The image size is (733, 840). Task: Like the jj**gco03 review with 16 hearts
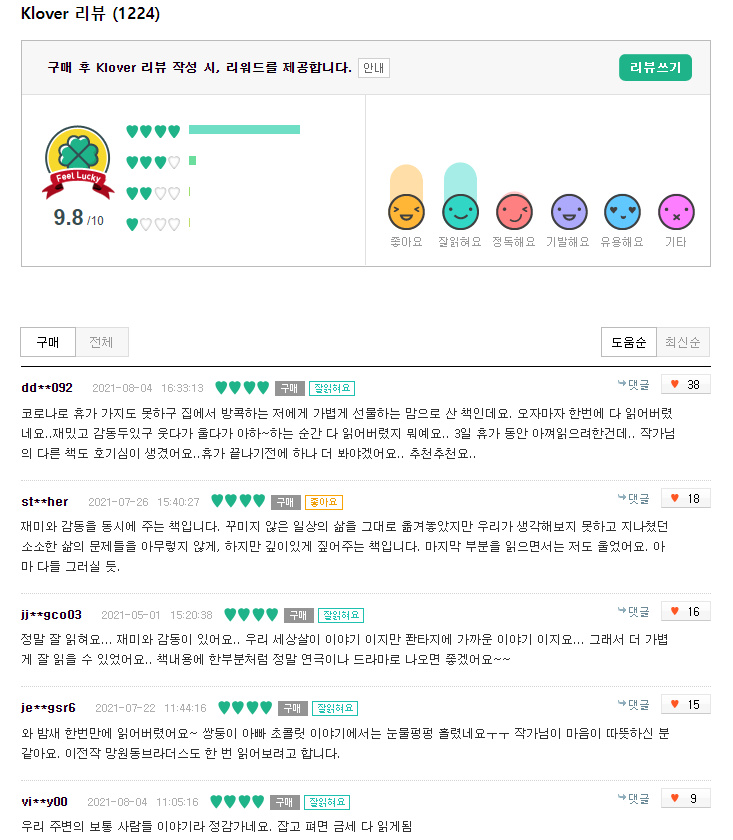685,612
